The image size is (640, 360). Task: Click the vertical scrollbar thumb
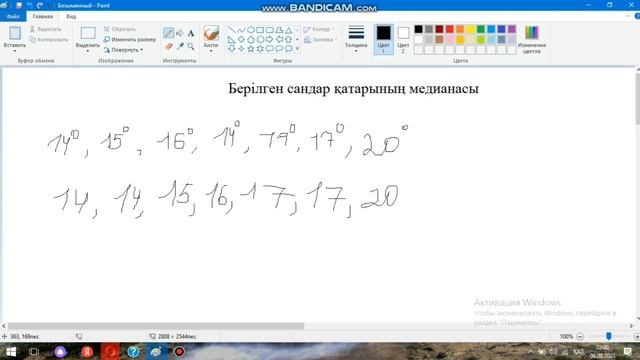(x=638, y=98)
